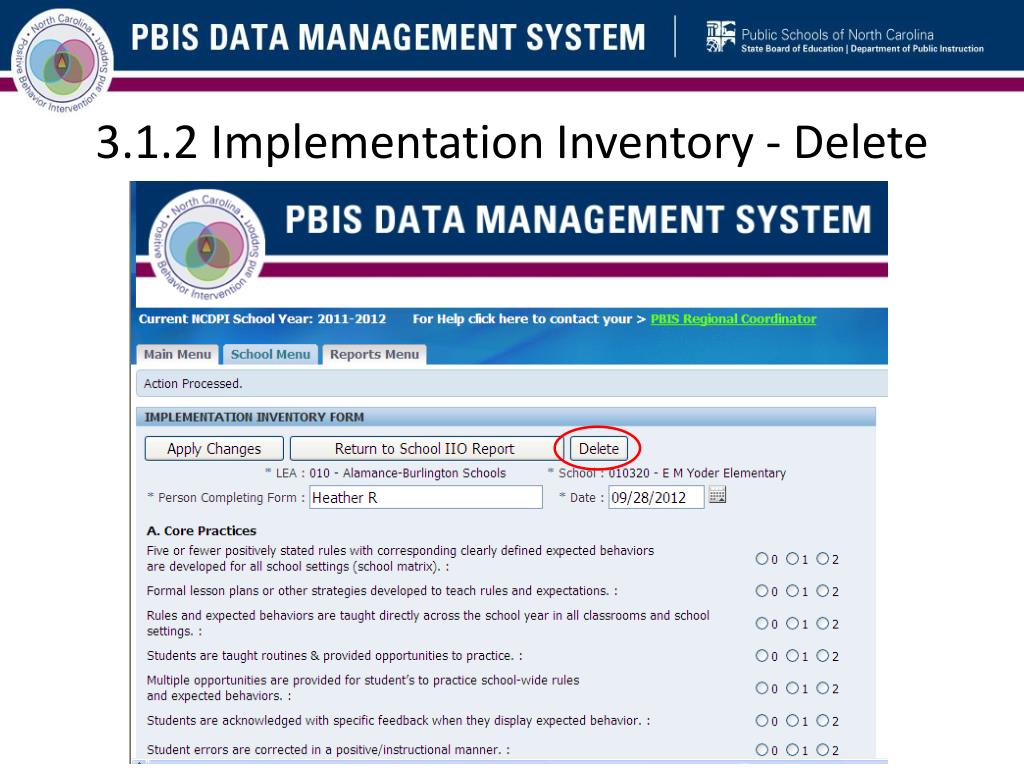This screenshot has height=768, width=1024.
Task: Select 1 for students taught routines item
Action: (792, 655)
